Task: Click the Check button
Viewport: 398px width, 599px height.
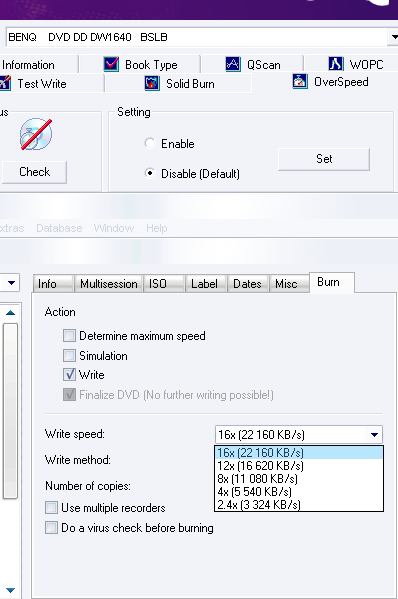Action: (34, 172)
